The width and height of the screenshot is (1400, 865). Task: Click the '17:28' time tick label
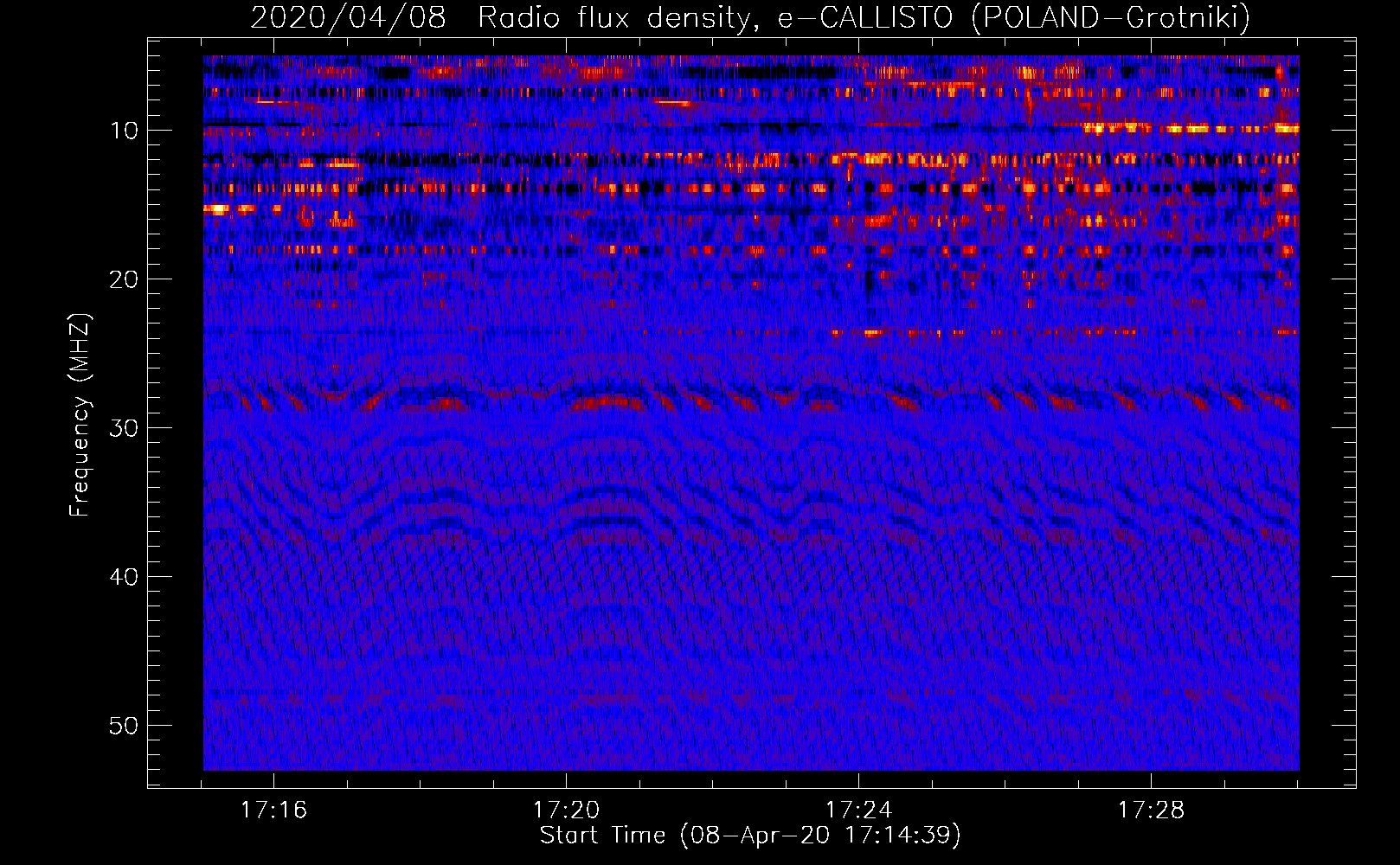pos(1151,811)
